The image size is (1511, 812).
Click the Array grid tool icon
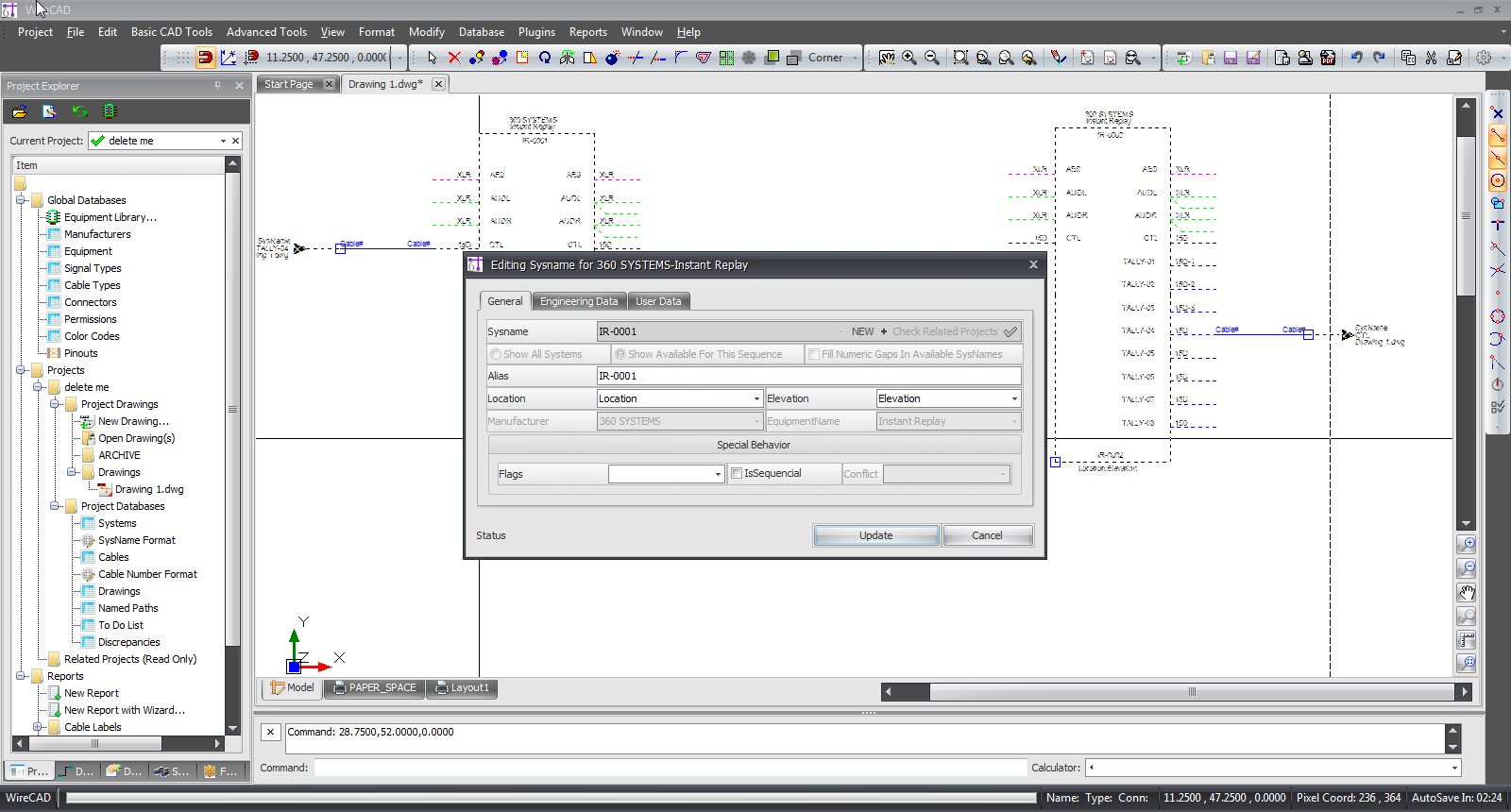pyautogui.click(x=726, y=58)
